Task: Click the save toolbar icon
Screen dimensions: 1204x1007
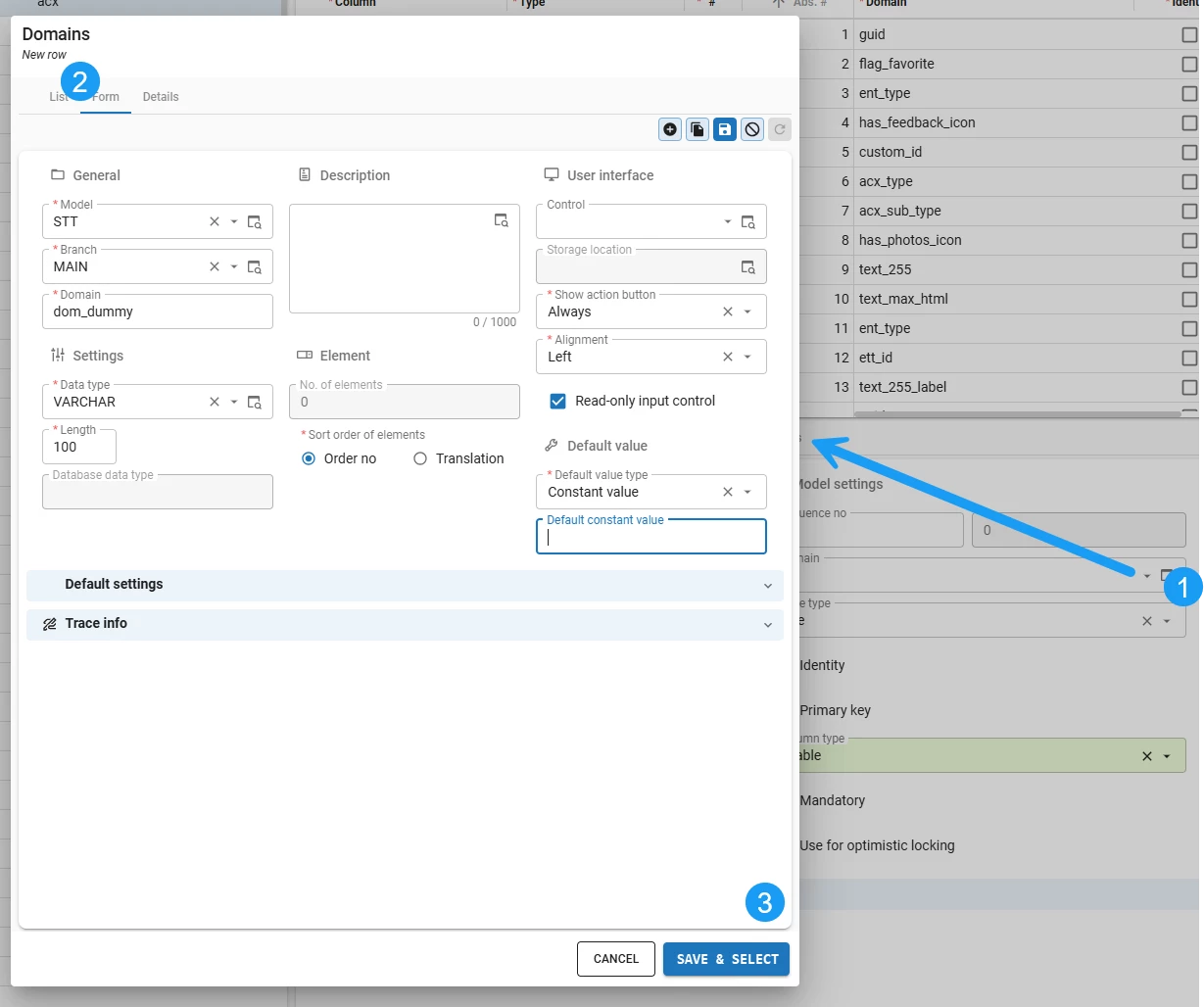Action: point(725,129)
